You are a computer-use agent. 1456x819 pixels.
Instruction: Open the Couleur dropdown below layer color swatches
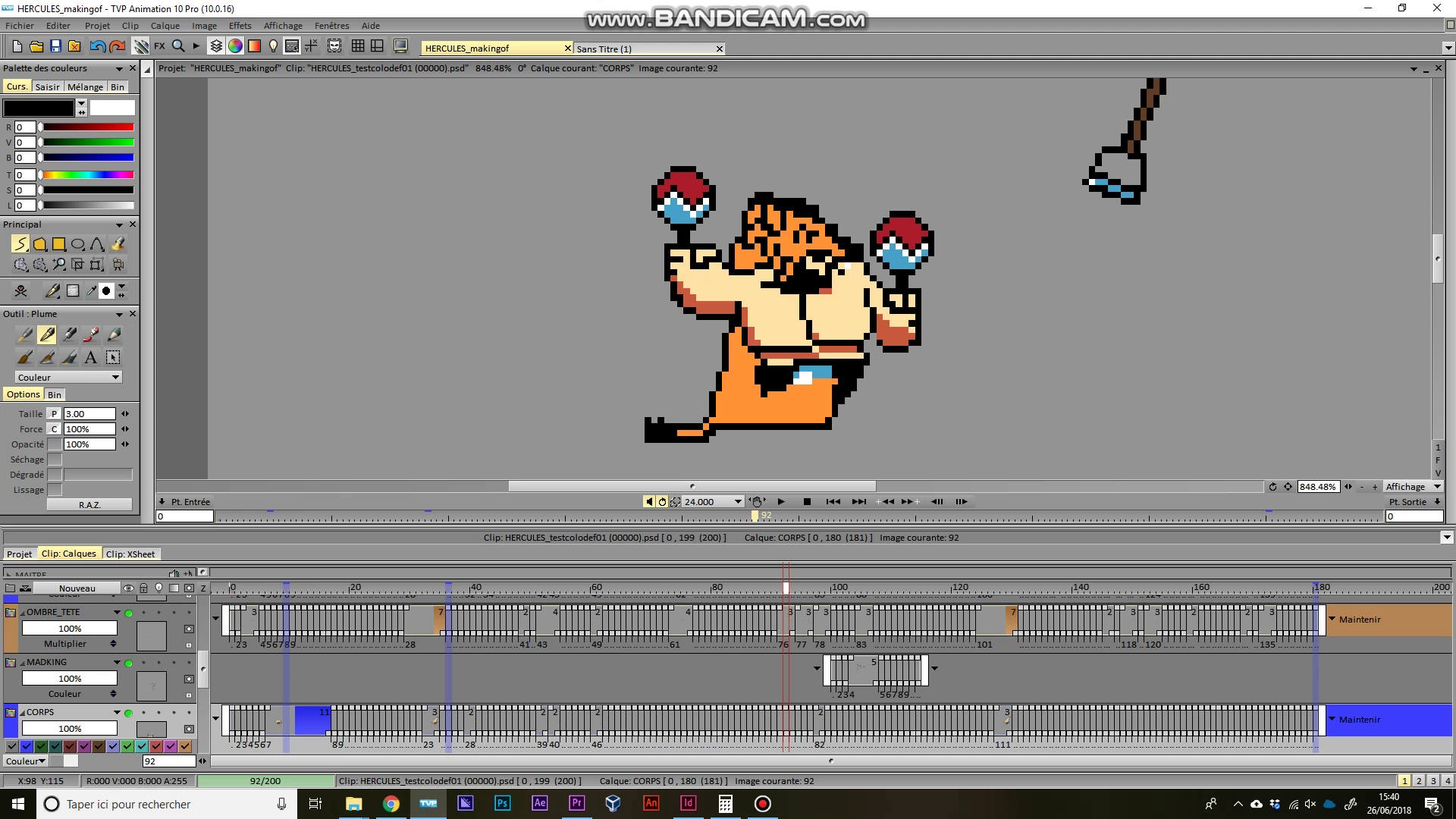click(25, 761)
